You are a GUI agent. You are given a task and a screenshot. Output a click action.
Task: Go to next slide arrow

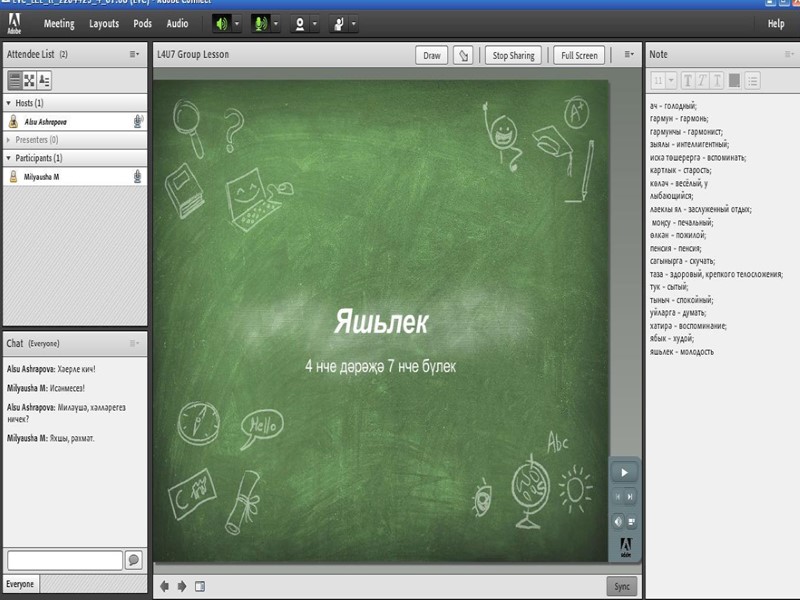coord(182,586)
